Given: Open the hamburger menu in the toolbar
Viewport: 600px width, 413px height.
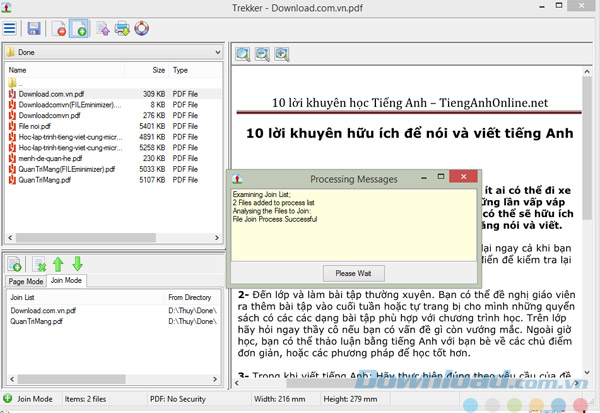Looking at the screenshot, I should point(11,28).
